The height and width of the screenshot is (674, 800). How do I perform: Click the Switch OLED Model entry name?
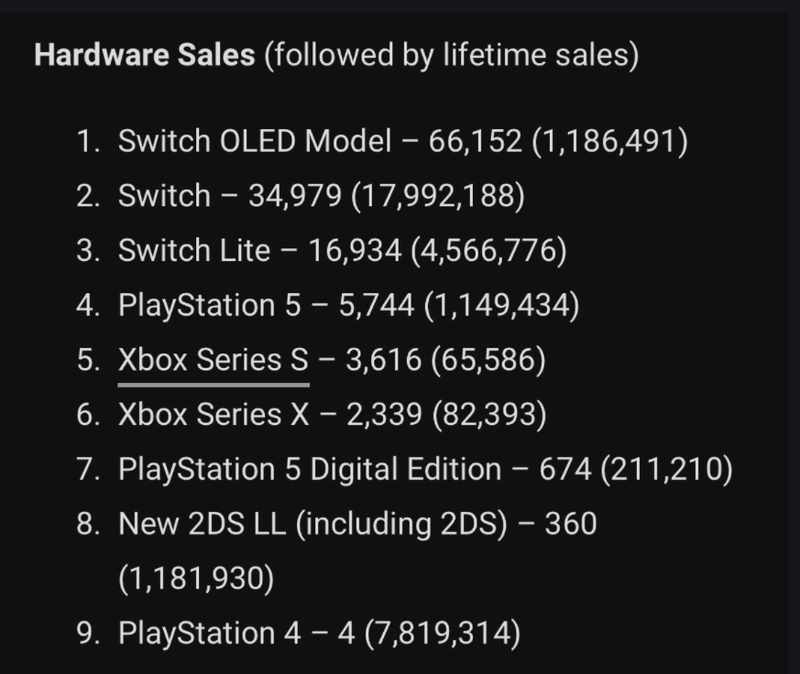[x=254, y=142]
